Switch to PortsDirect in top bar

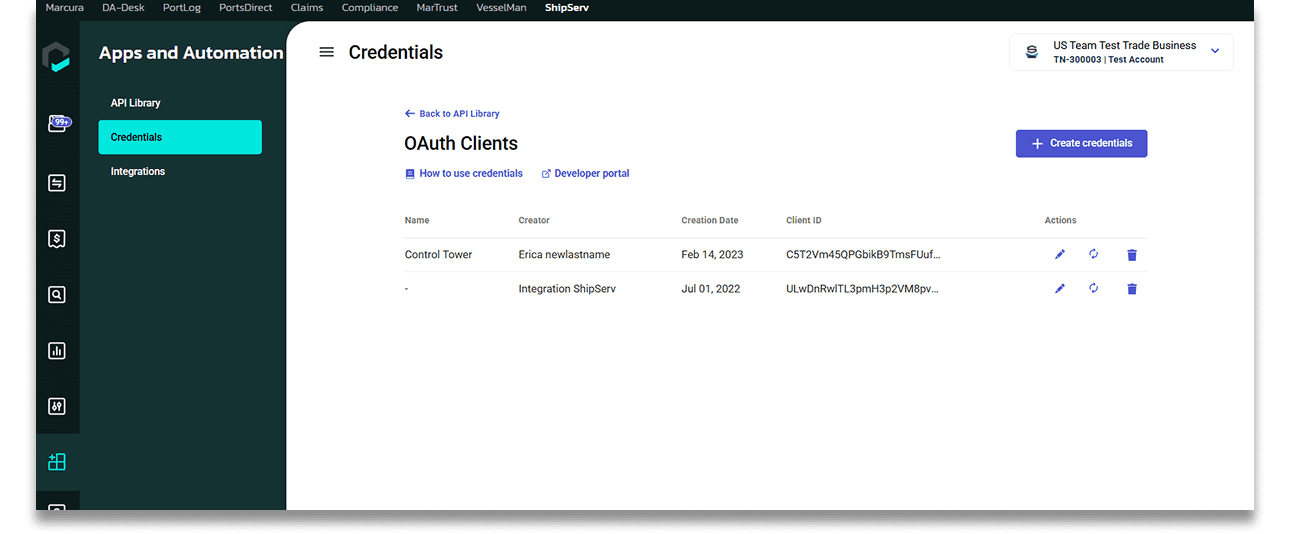point(246,8)
